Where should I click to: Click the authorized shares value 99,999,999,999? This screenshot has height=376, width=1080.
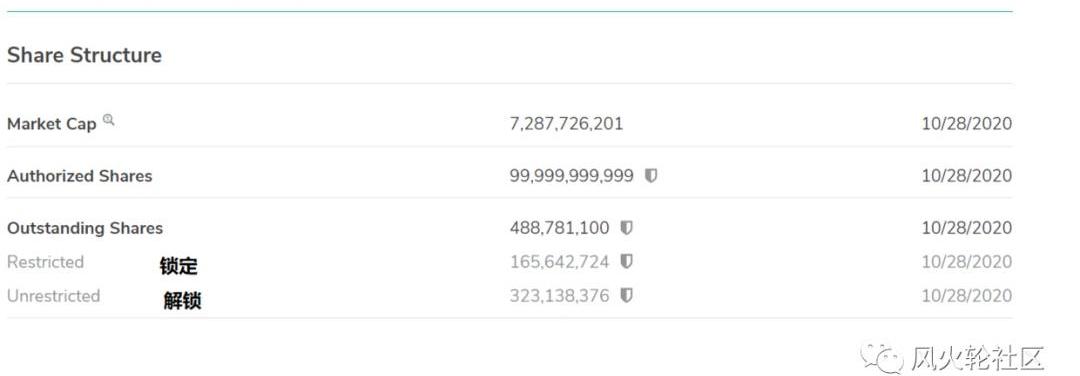[x=572, y=176]
